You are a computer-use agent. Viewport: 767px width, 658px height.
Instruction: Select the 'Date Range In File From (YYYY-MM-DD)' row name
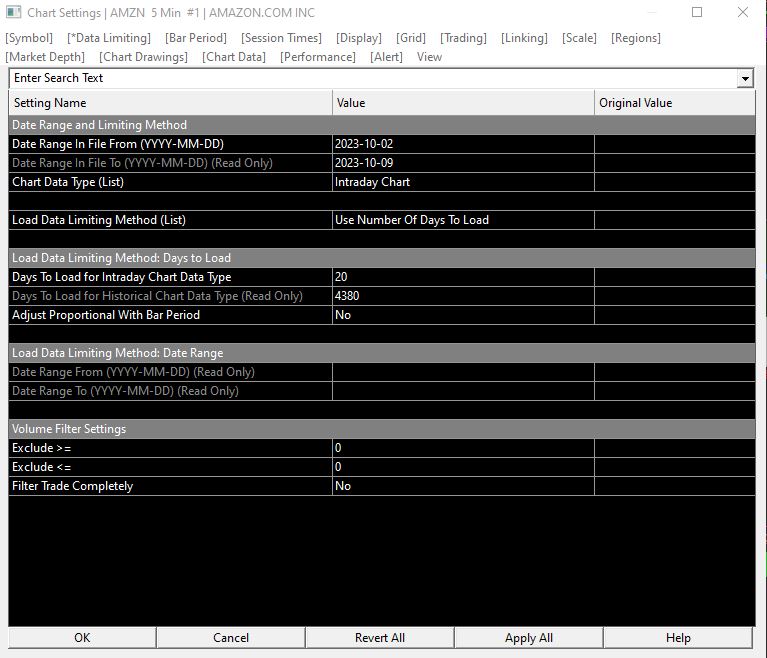[118, 144]
